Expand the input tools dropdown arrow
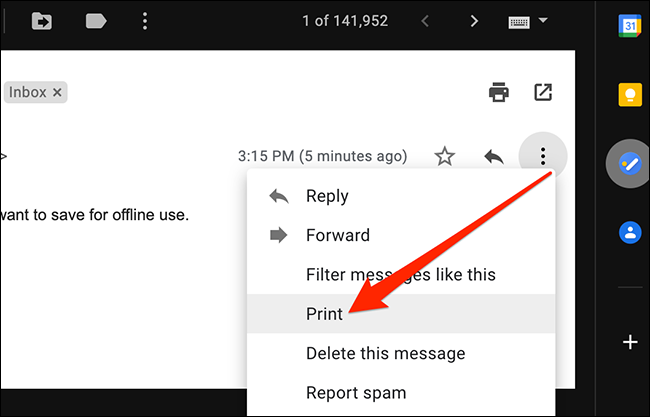The image size is (650, 417). [x=543, y=21]
